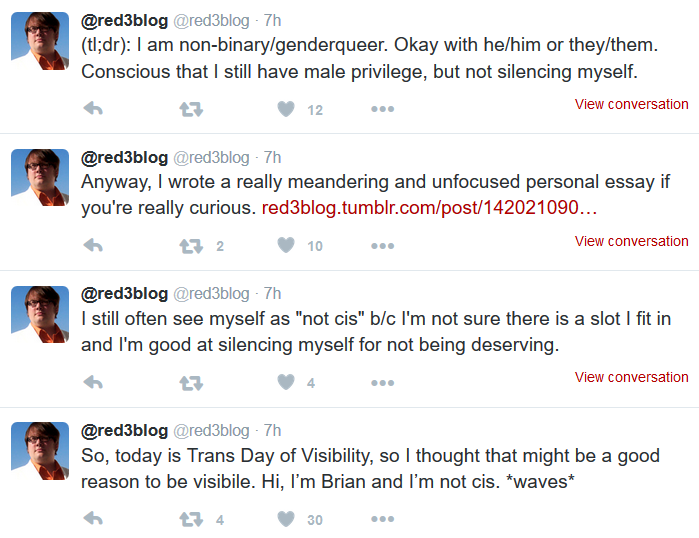Screen dimensions: 699x538
Task: Open more options on the tl;dr tweet
Action: pyautogui.click(x=382, y=109)
